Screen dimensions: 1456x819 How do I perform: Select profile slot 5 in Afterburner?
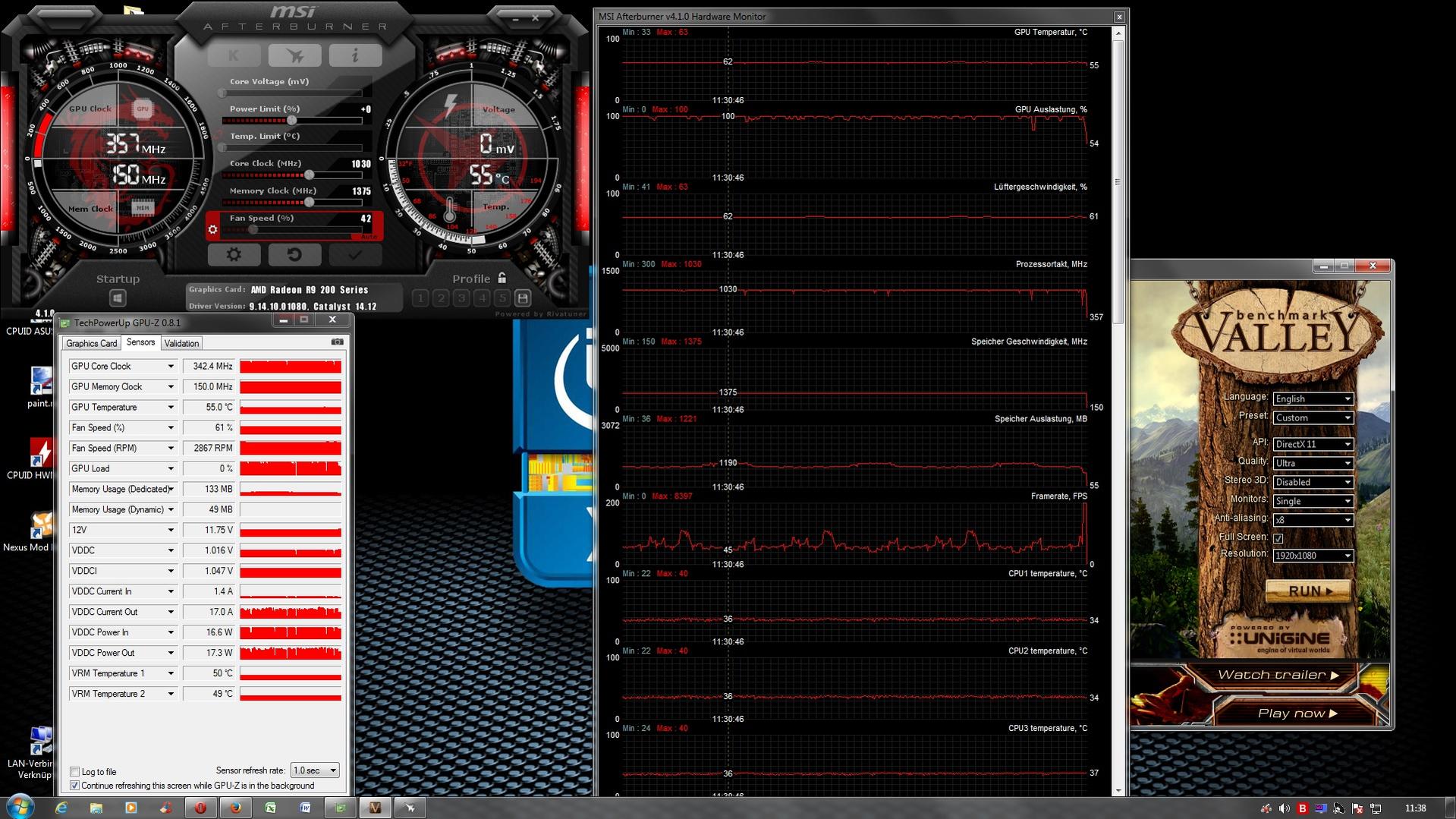502,298
